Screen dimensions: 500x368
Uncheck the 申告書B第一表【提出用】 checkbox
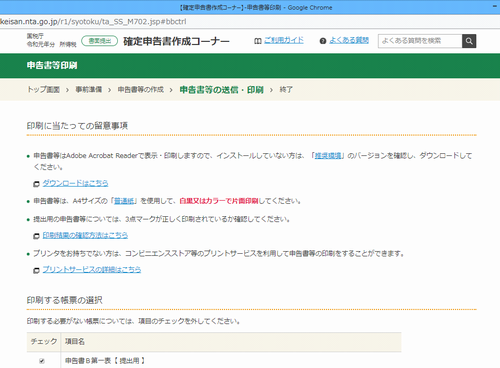42,361
